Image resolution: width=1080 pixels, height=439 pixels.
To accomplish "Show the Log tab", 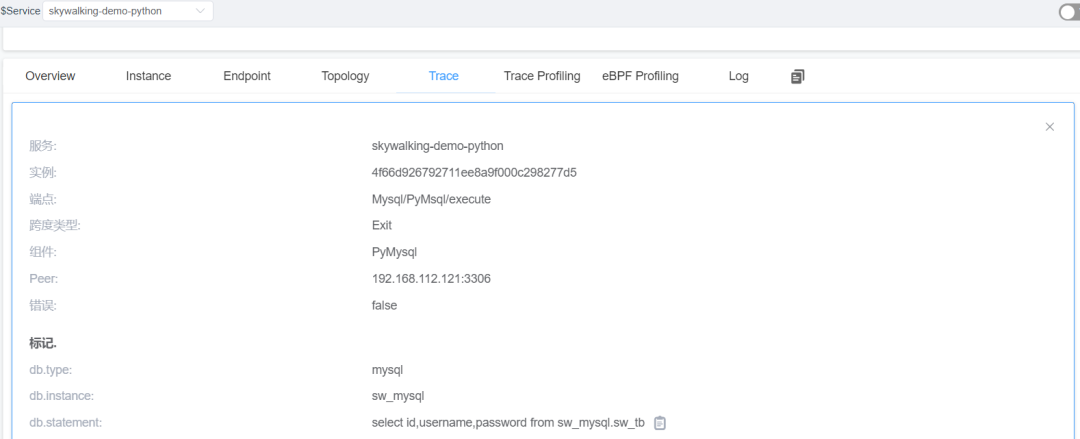I will coord(738,76).
